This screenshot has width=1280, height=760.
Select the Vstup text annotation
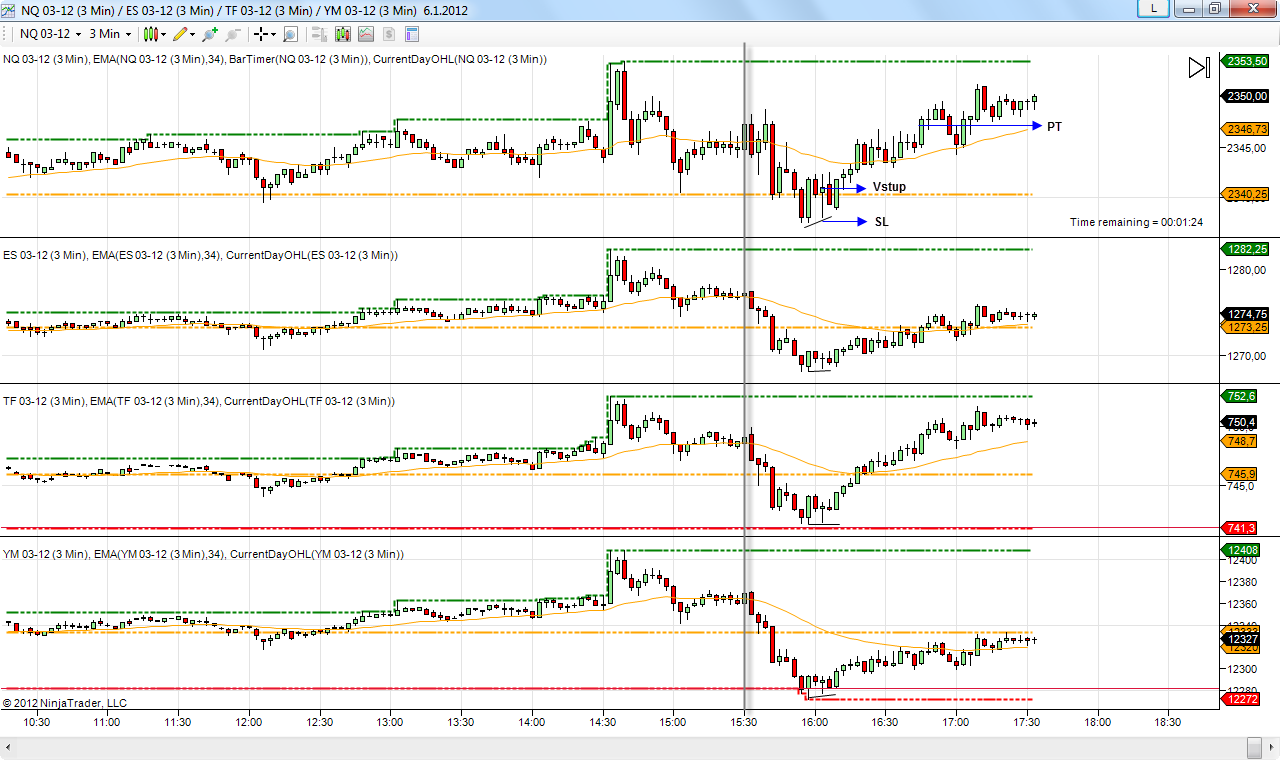(x=889, y=187)
